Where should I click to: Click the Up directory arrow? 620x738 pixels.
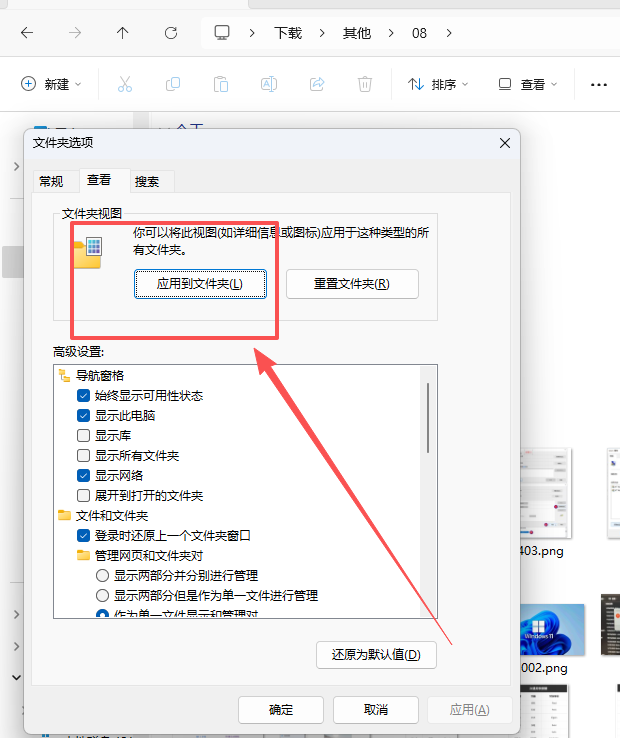122,33
